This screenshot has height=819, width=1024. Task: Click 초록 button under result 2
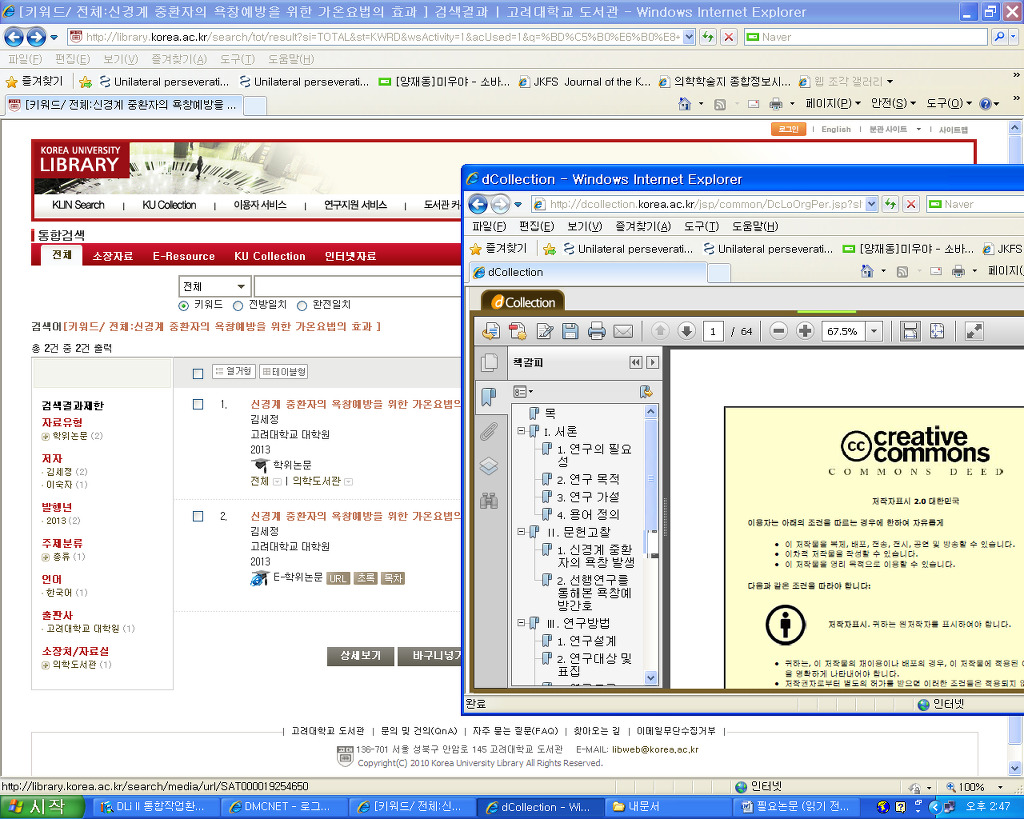(x=366, y=579)
